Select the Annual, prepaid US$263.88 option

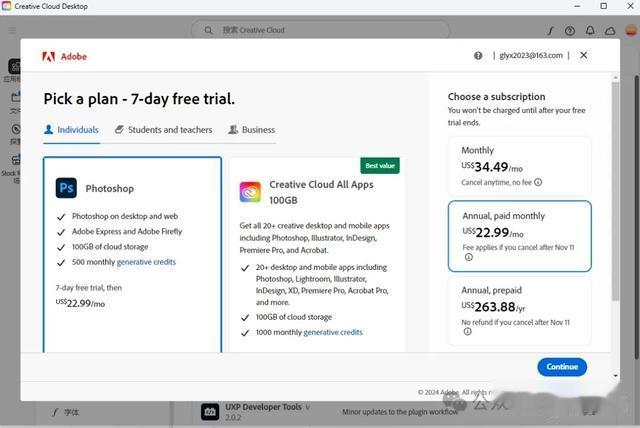click(519, 311)
